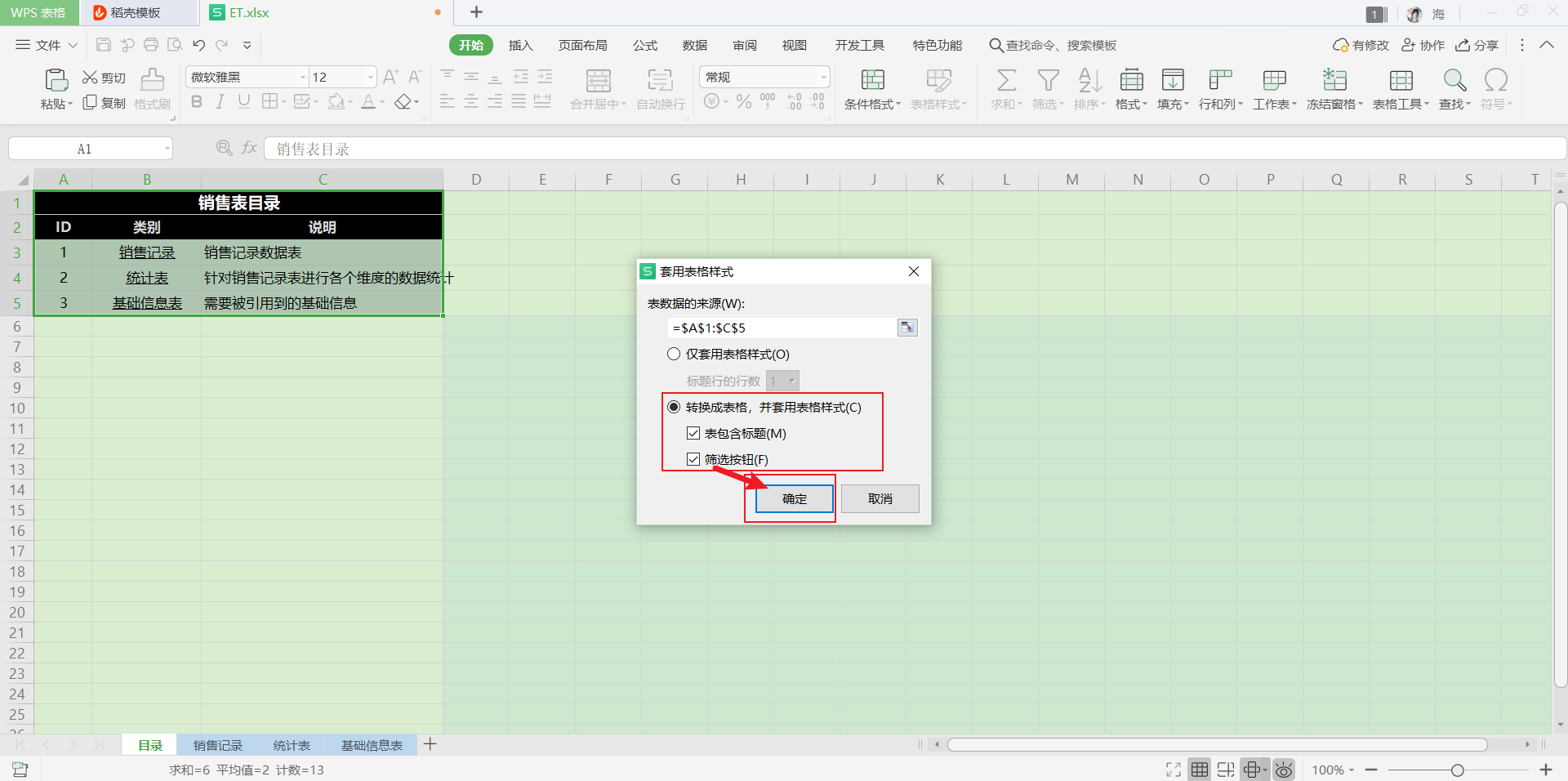Click the 取消 button in dialog
The image size is (1568, 781).
(880, 498)
